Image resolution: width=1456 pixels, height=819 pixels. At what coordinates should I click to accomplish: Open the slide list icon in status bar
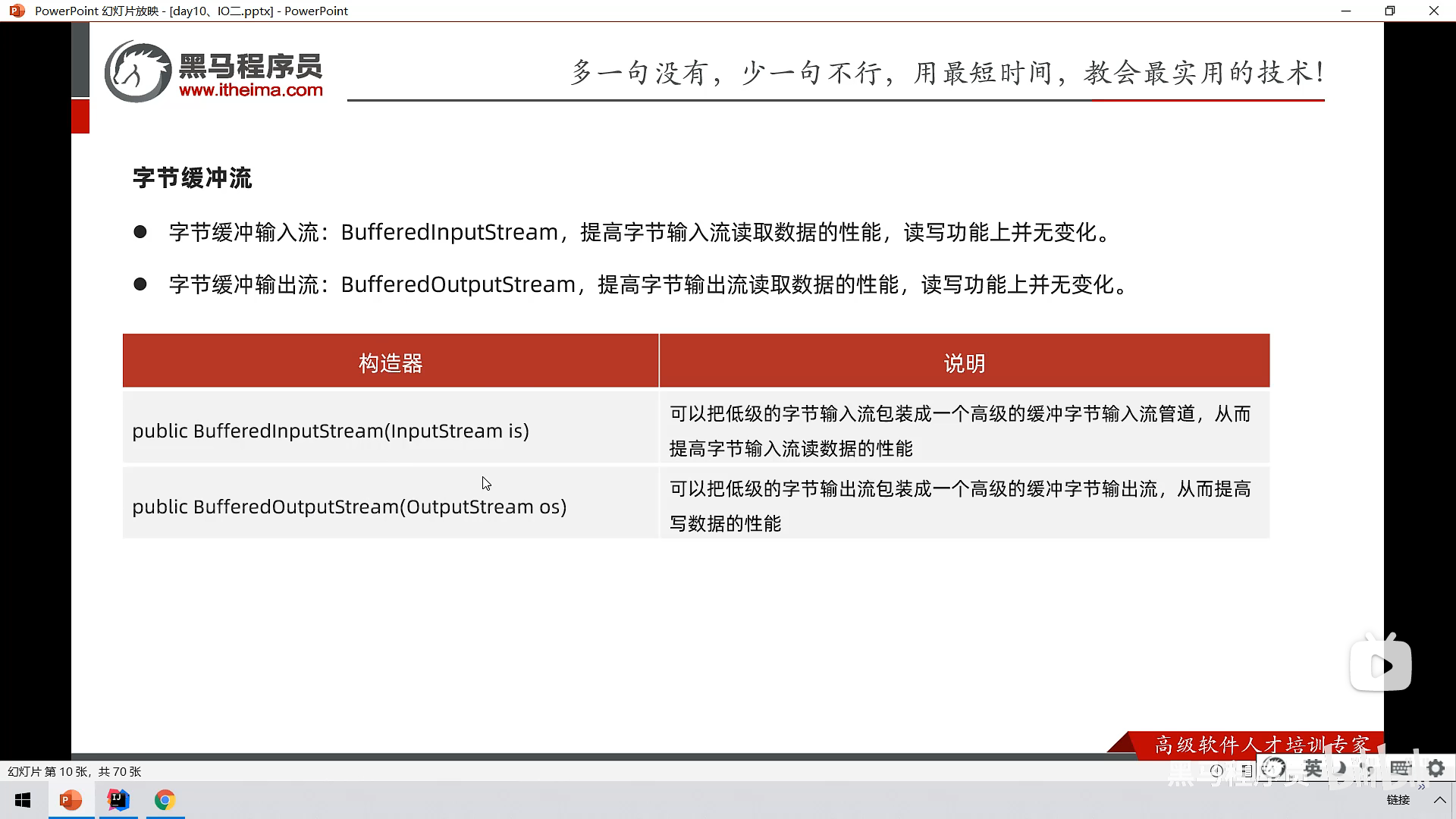[x=1247, y=770]
